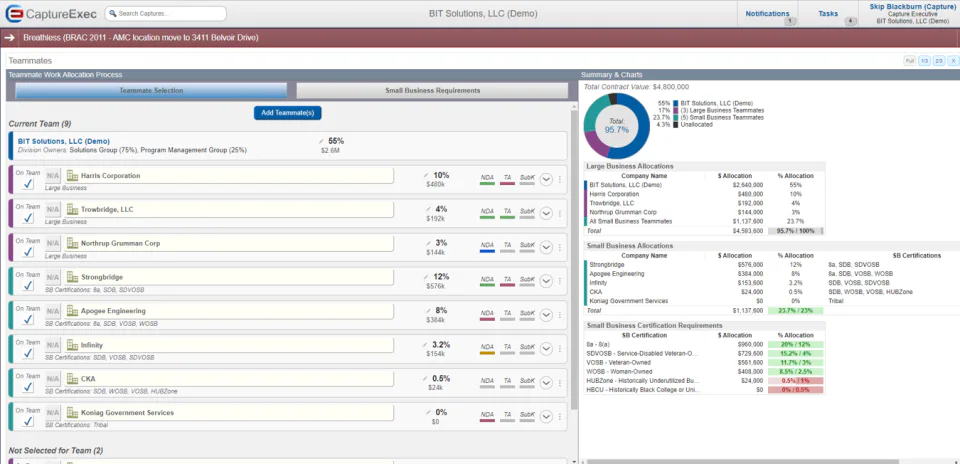The width and height of the screenshot is (960, 464).
Task: Expand Northrup Grumman Corp details chevron
Action: pos(546,247)
